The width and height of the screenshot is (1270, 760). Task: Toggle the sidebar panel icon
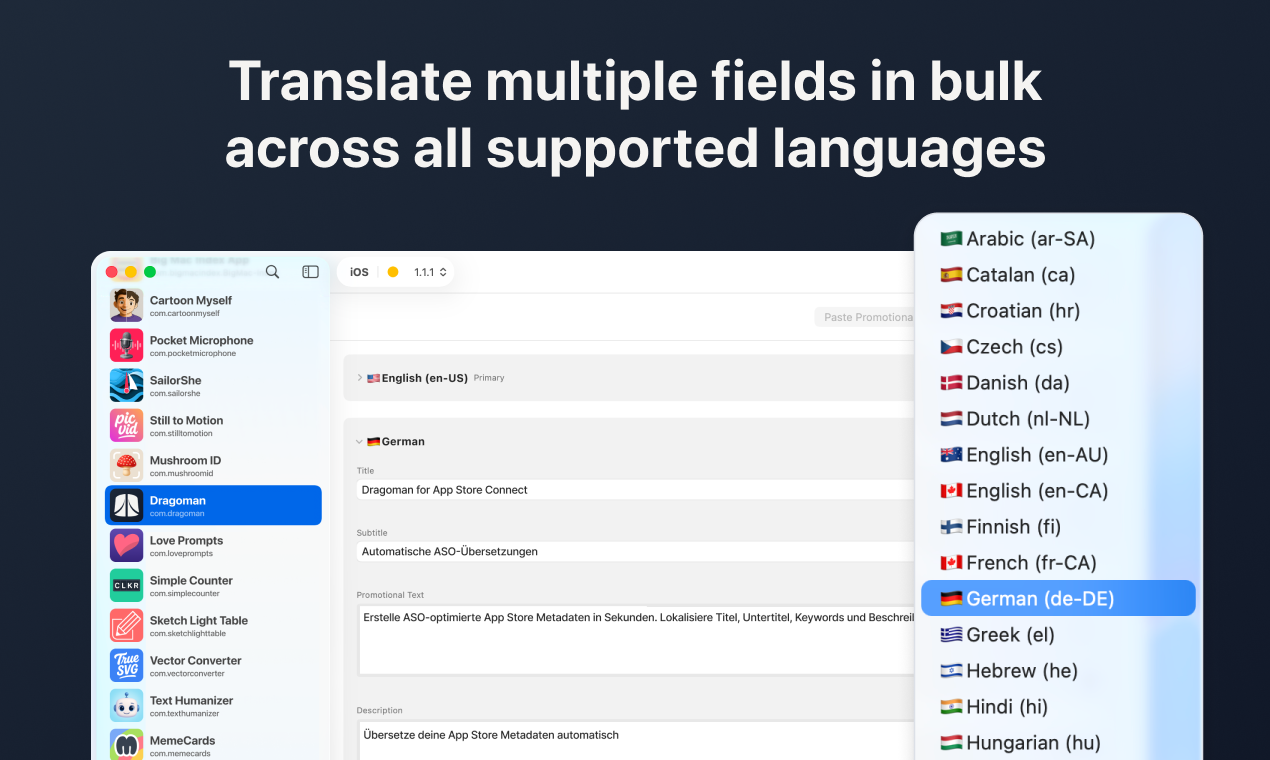click(x=311, y=271)
